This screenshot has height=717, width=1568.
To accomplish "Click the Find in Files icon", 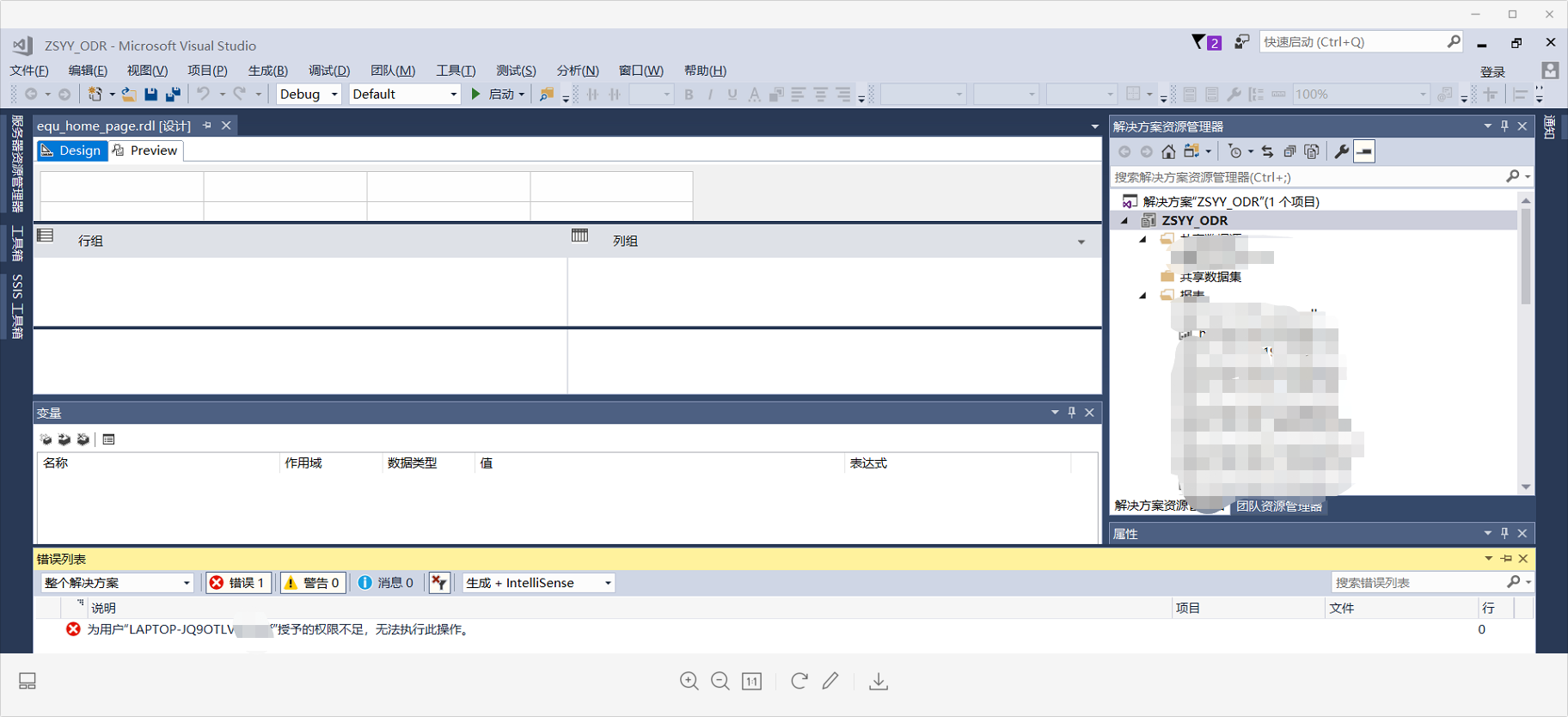I will [547, 94].
